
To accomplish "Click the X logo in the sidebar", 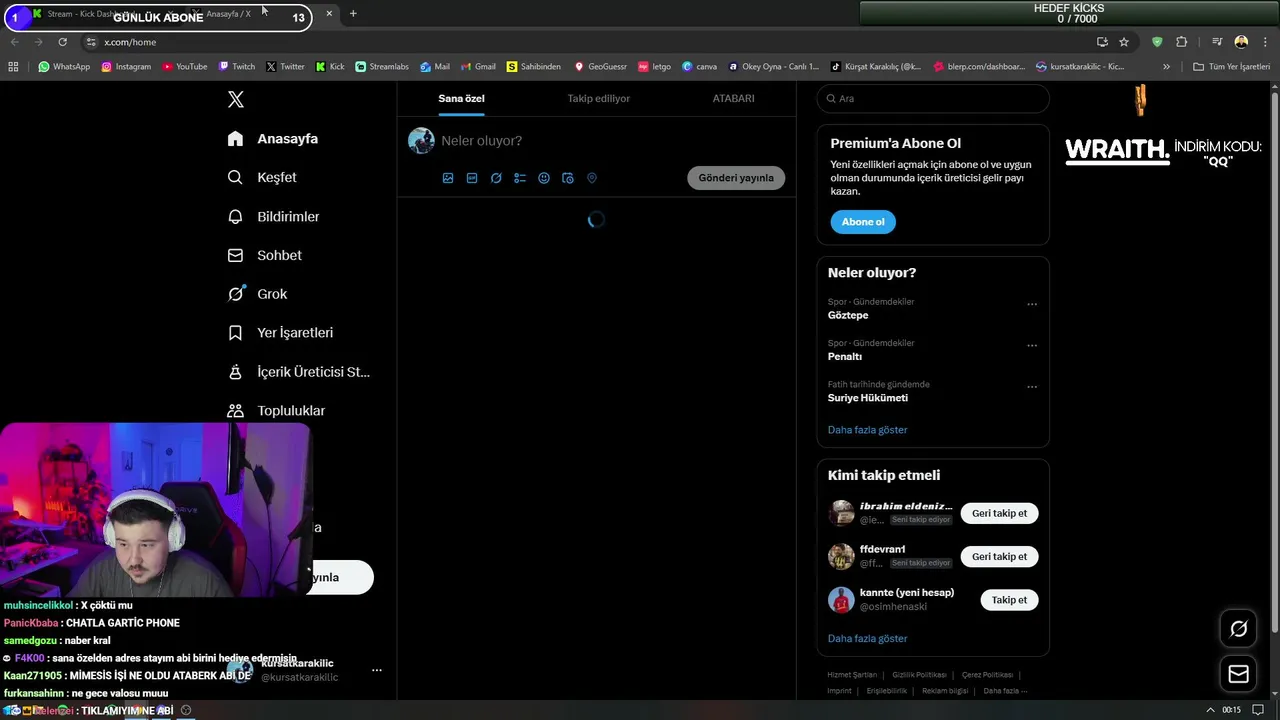I will [236, 99].
